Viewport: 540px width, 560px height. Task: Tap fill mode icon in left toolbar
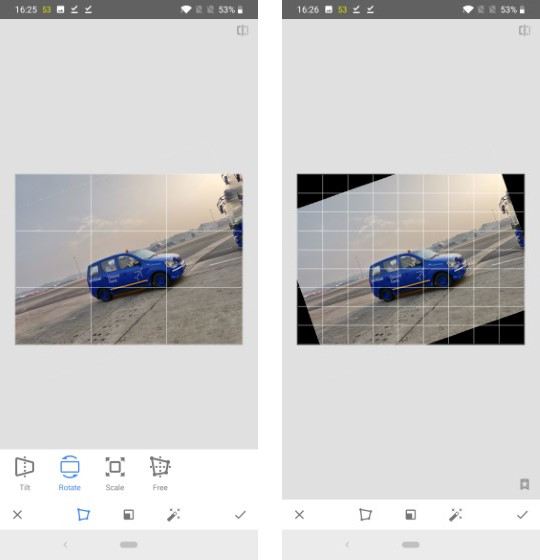[129, 515]
